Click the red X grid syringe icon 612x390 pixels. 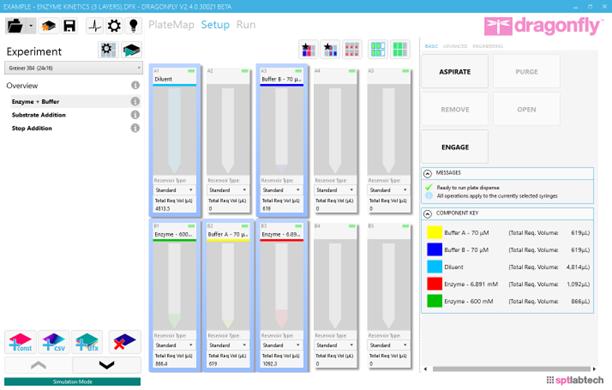352,50
